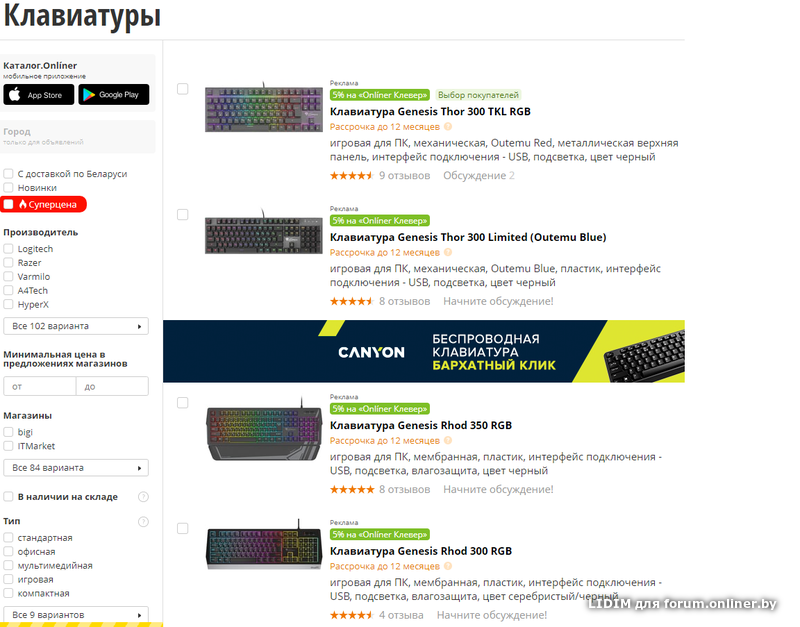Click 'Начните обсуждение!' for Thor 300 Limited
This screenshot has height=627, width=800.
pyautogui.click(x=498, y=301)
